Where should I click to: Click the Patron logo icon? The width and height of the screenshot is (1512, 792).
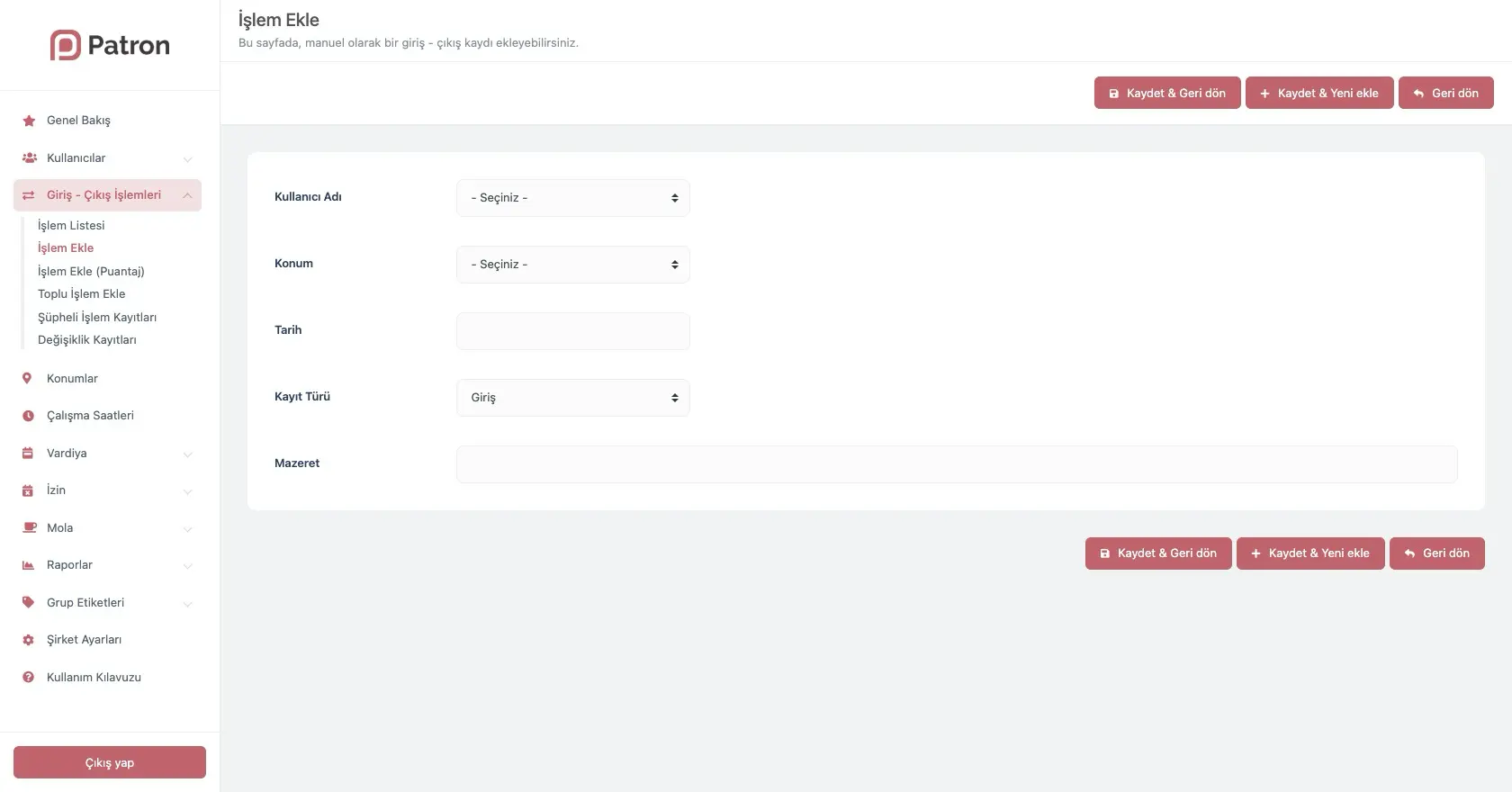click(x=66, y=45)
